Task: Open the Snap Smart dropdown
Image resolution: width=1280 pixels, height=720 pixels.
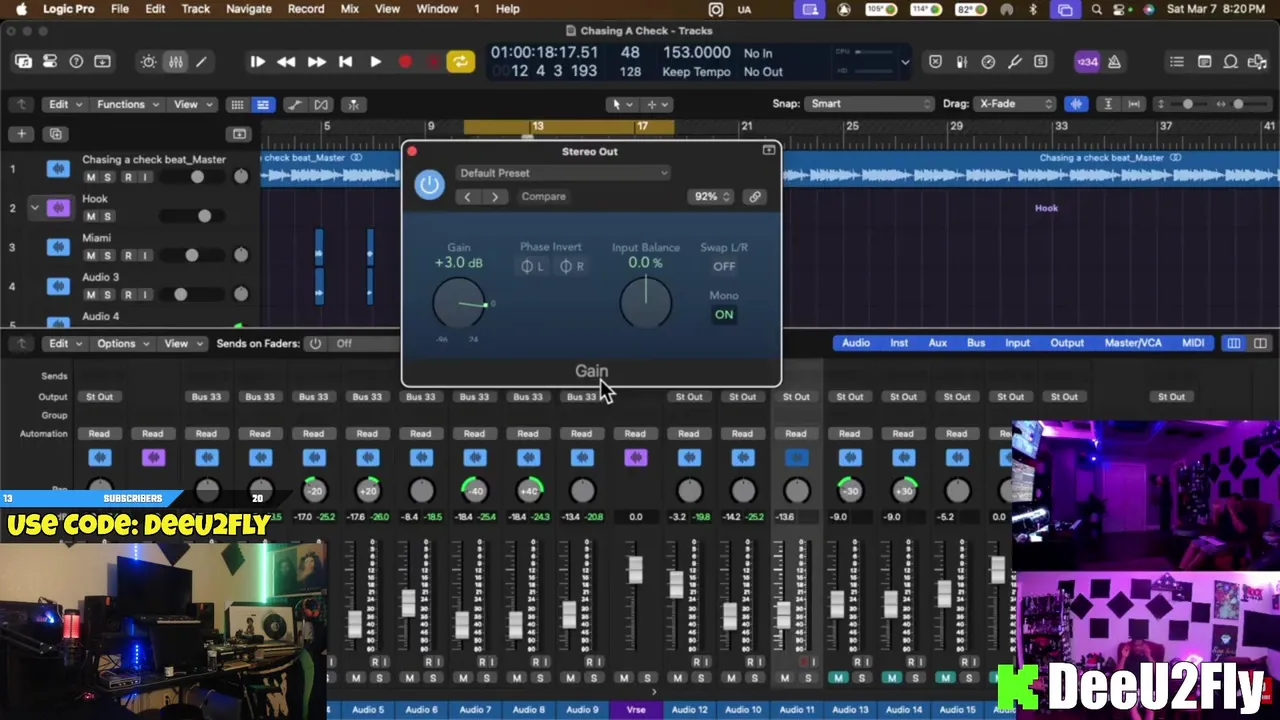Action: [871, 104]
